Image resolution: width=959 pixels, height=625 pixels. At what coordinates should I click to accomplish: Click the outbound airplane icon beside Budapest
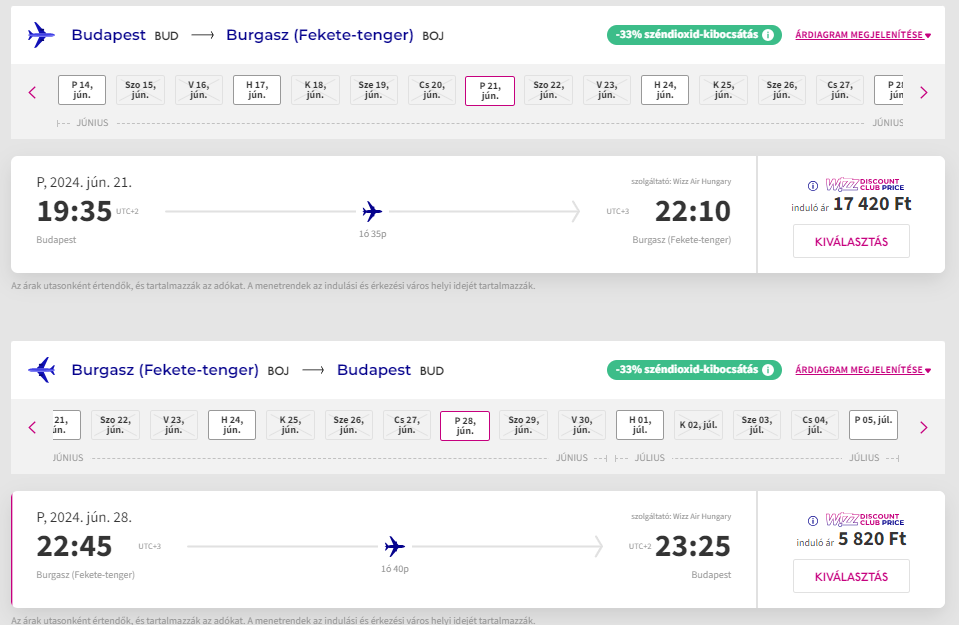click(41, 35)
